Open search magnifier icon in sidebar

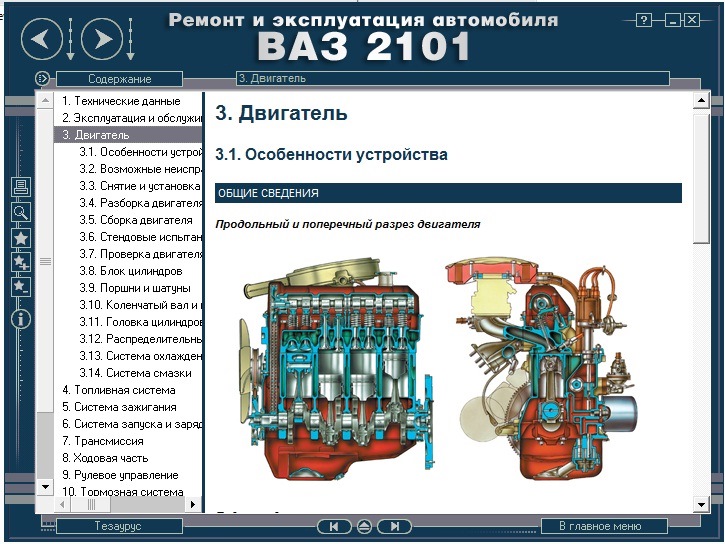tap(21, 213)
